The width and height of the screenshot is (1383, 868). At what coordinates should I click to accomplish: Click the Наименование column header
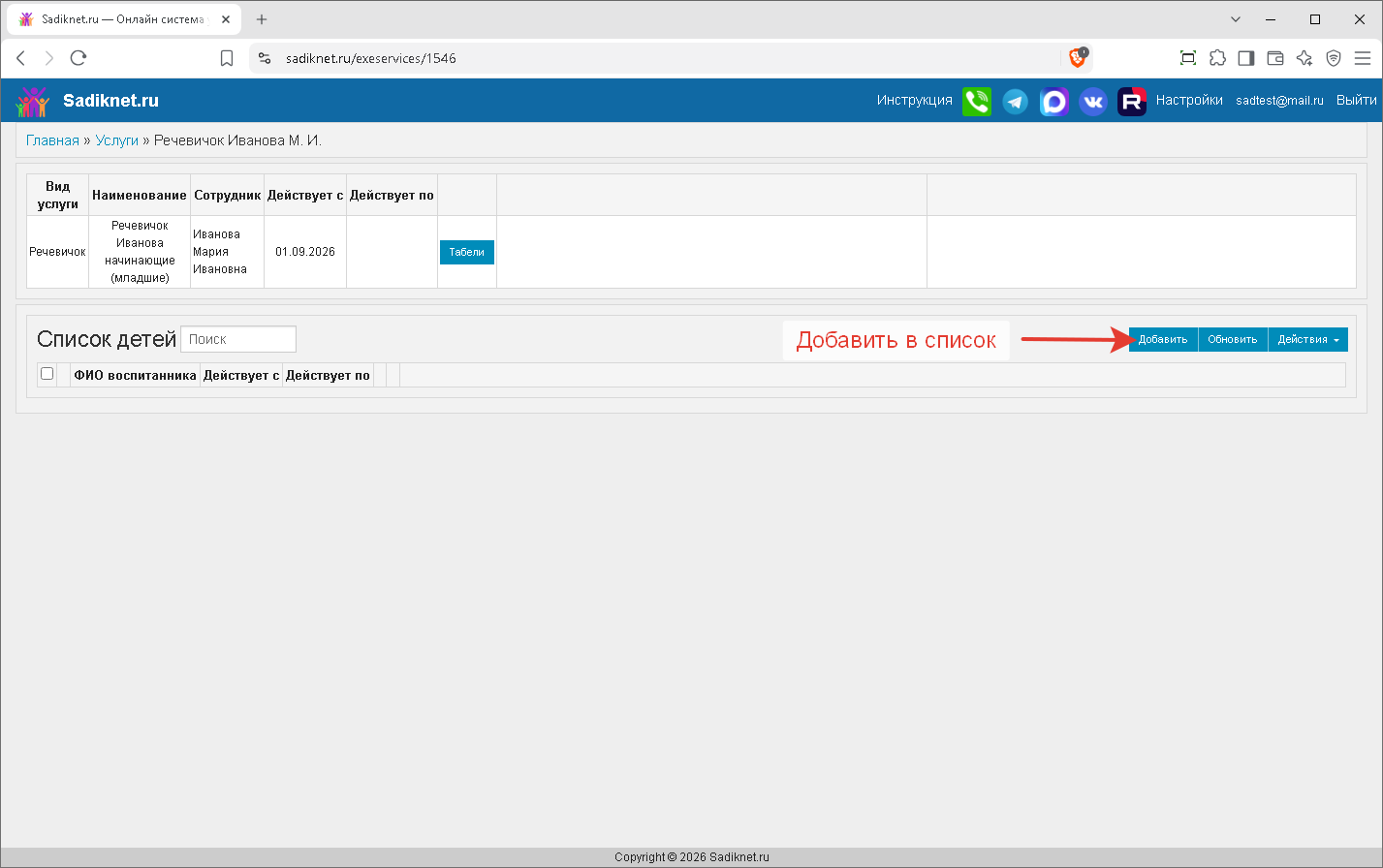pos(140,195)
